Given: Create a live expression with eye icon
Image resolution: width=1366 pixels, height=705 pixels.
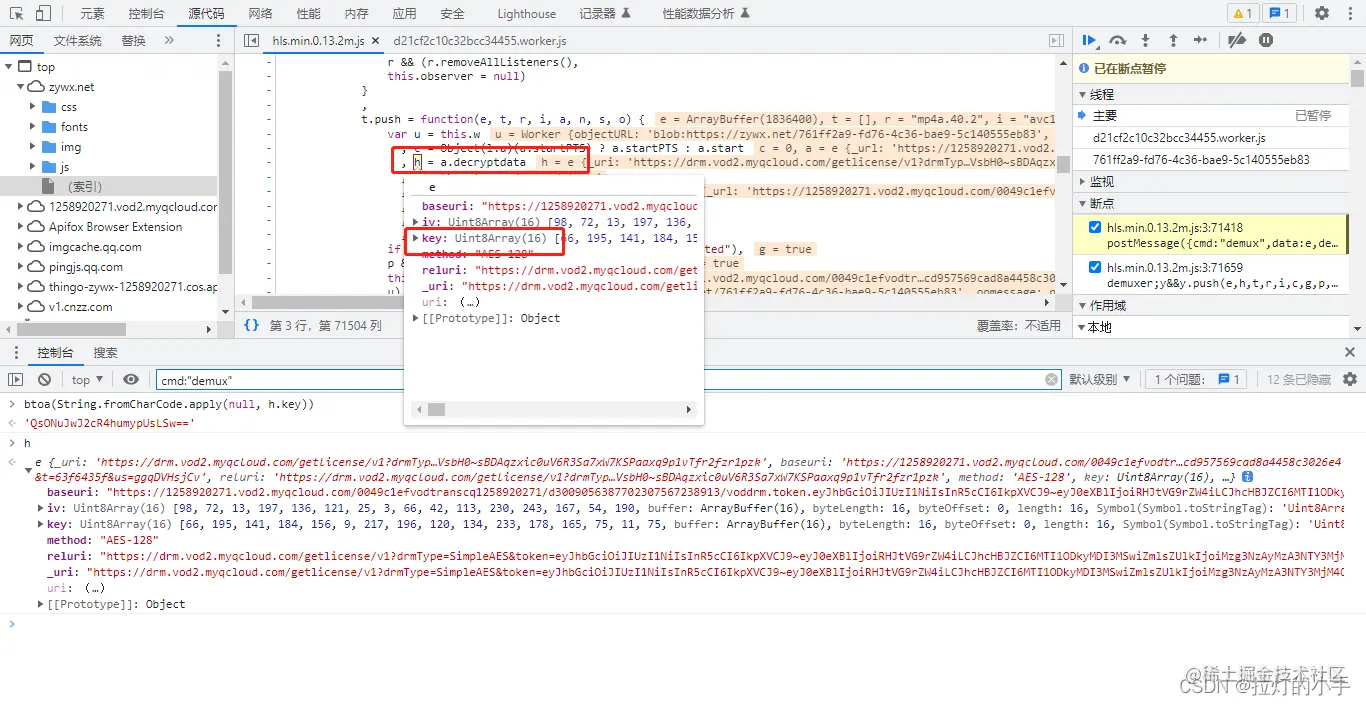Looking at the screenshot, I should (x=131, y=379).
